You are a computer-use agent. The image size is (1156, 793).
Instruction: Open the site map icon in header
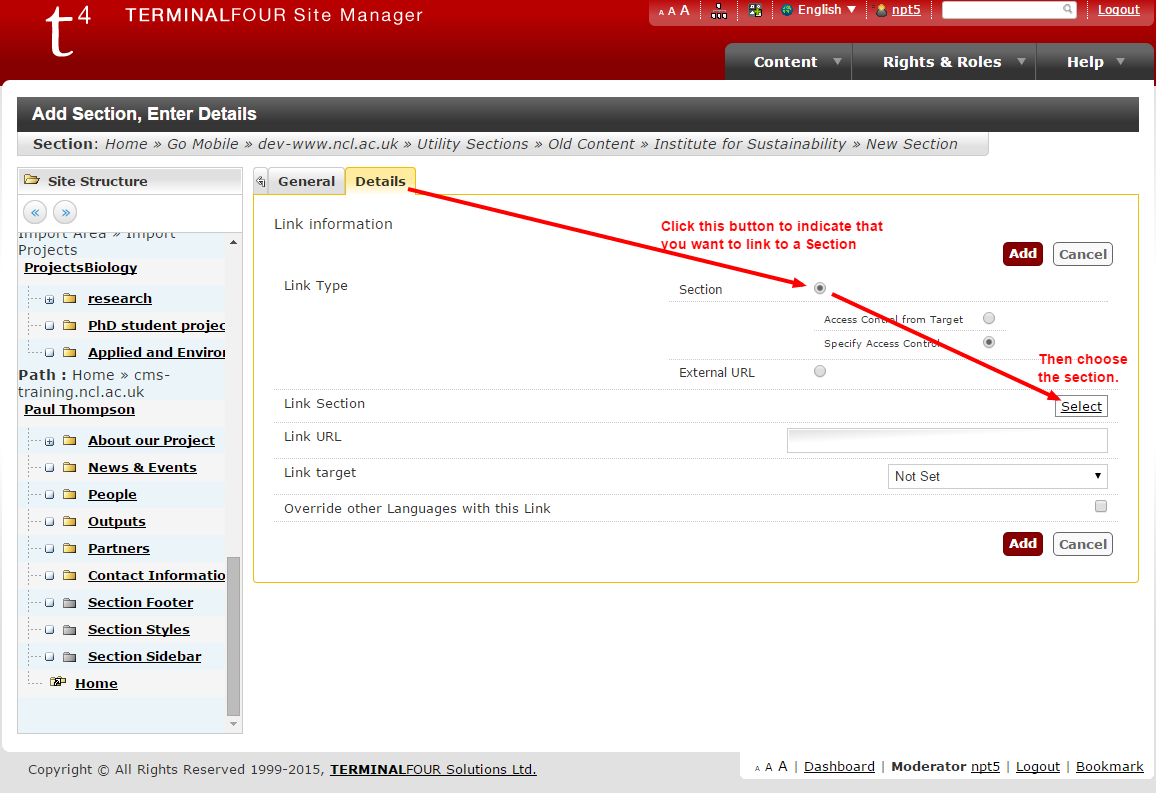[x=719, y=11]
